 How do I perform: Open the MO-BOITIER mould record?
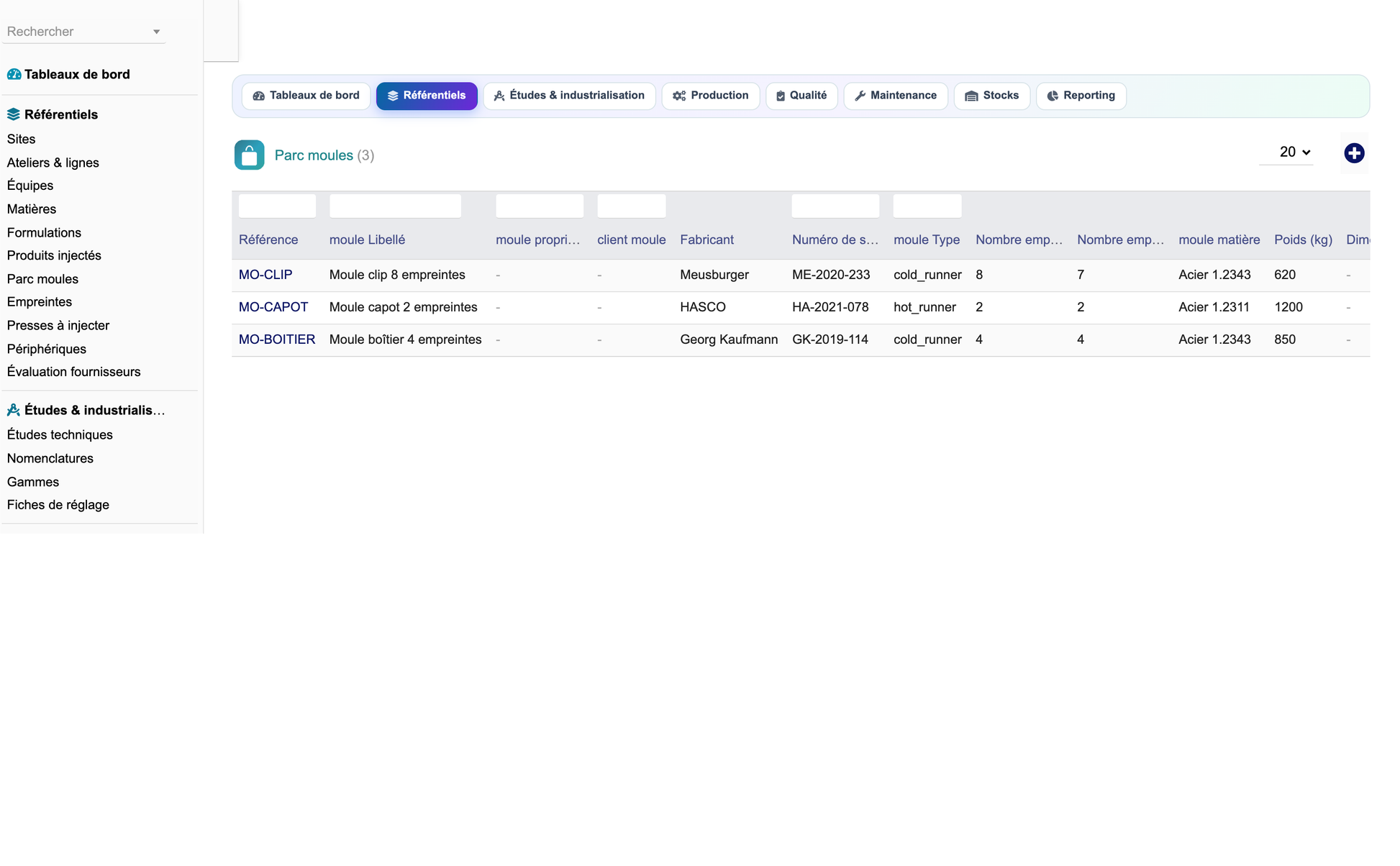277,339
